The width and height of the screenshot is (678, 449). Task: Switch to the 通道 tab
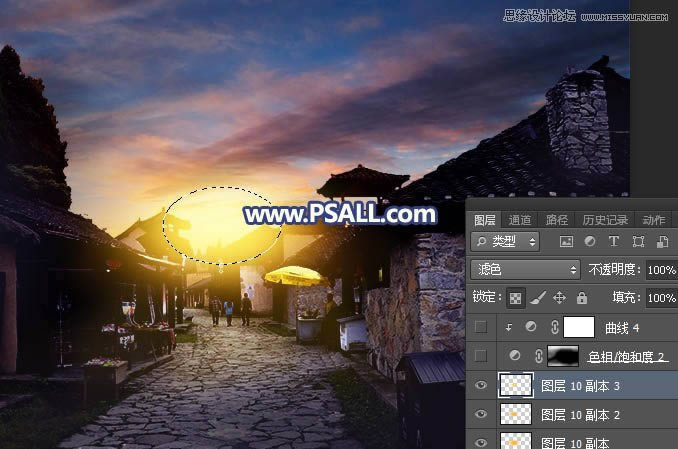pyautogui.click(x=520, y=220)
